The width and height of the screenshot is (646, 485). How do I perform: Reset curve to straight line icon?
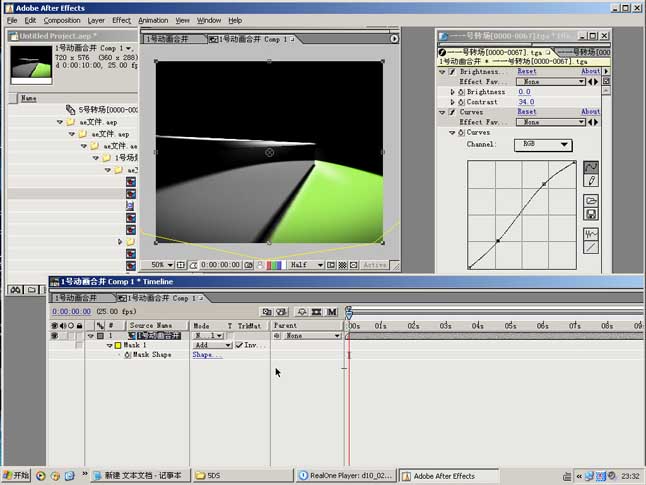click(x=591, y=247)
